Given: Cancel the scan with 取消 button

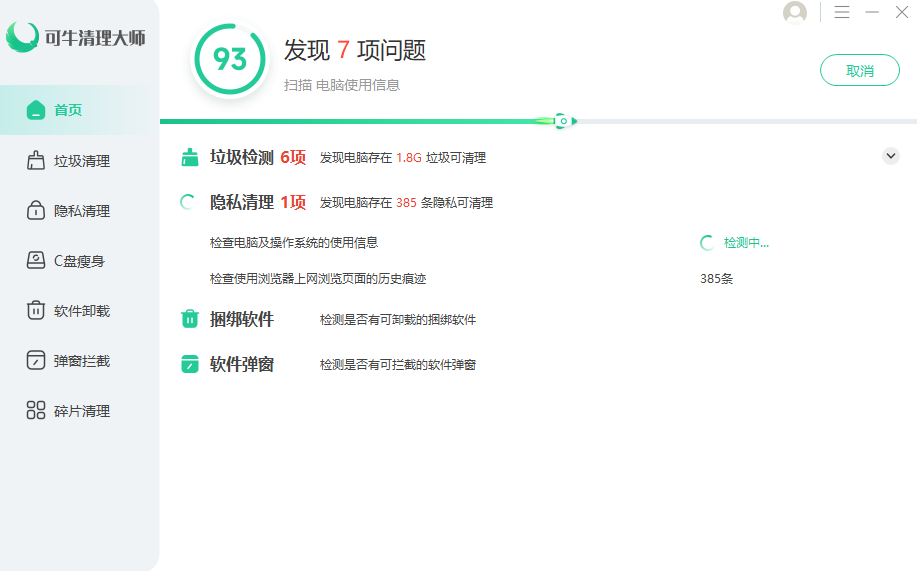Looking at the screenshot, I should coord(859,71).
